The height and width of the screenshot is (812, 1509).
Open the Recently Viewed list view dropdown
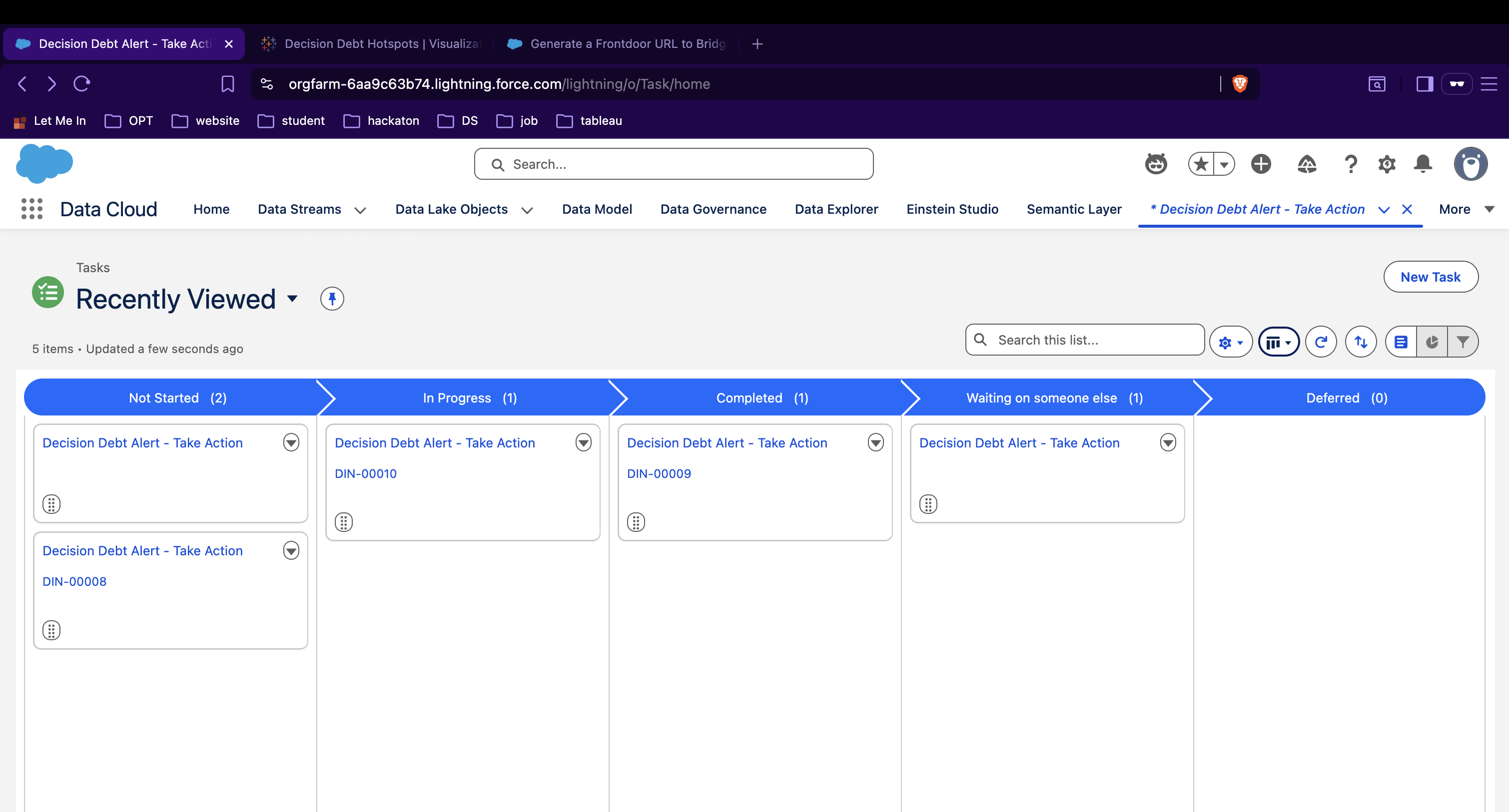tap(292, 299)
